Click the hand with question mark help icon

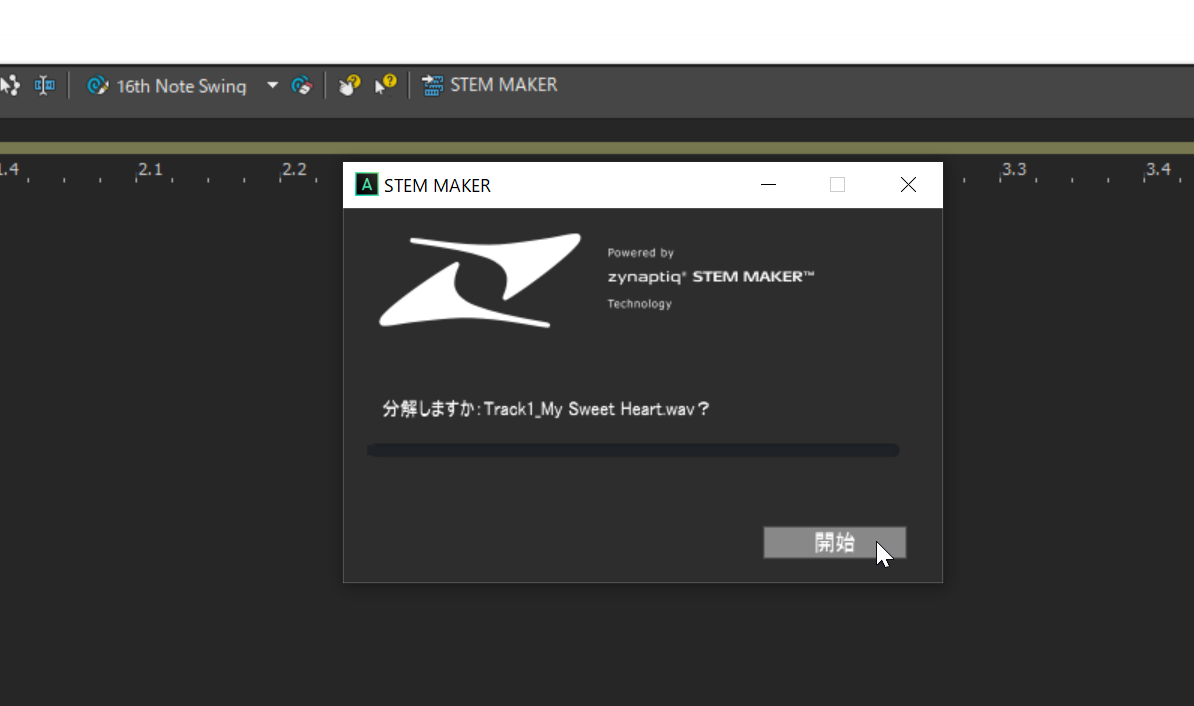point(350,85)
